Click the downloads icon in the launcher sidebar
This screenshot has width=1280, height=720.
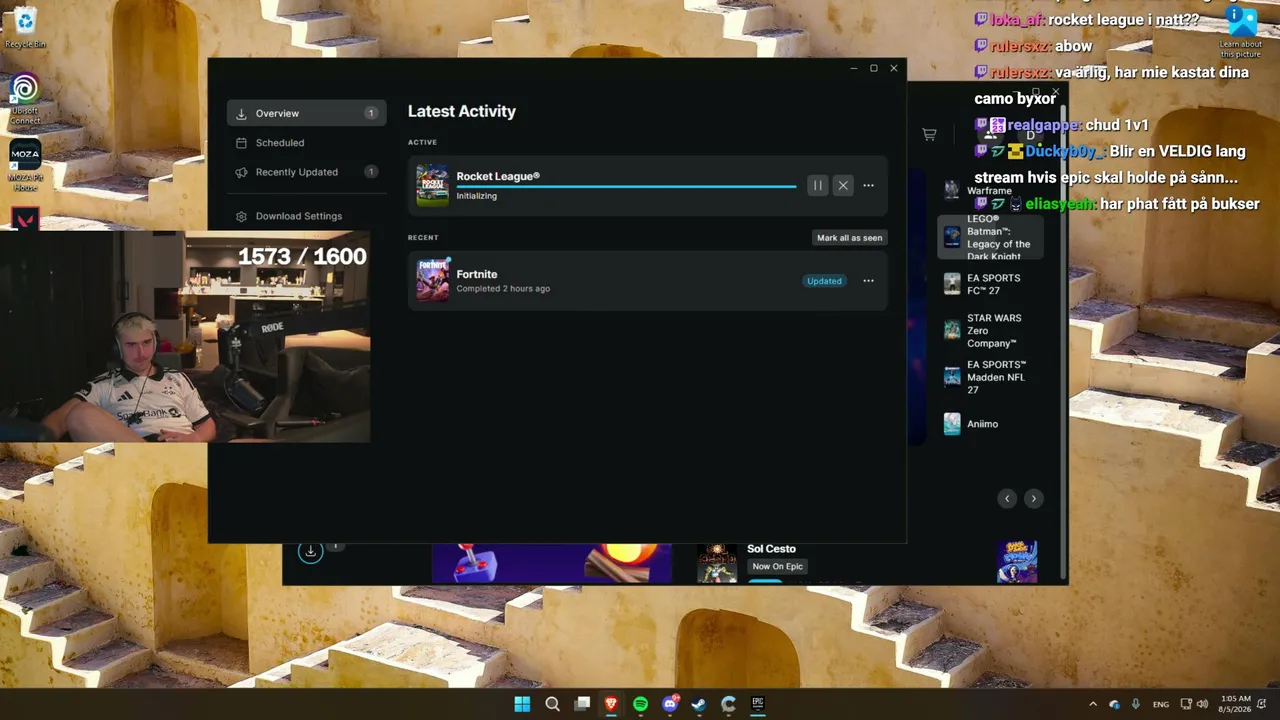click(311, 551)
